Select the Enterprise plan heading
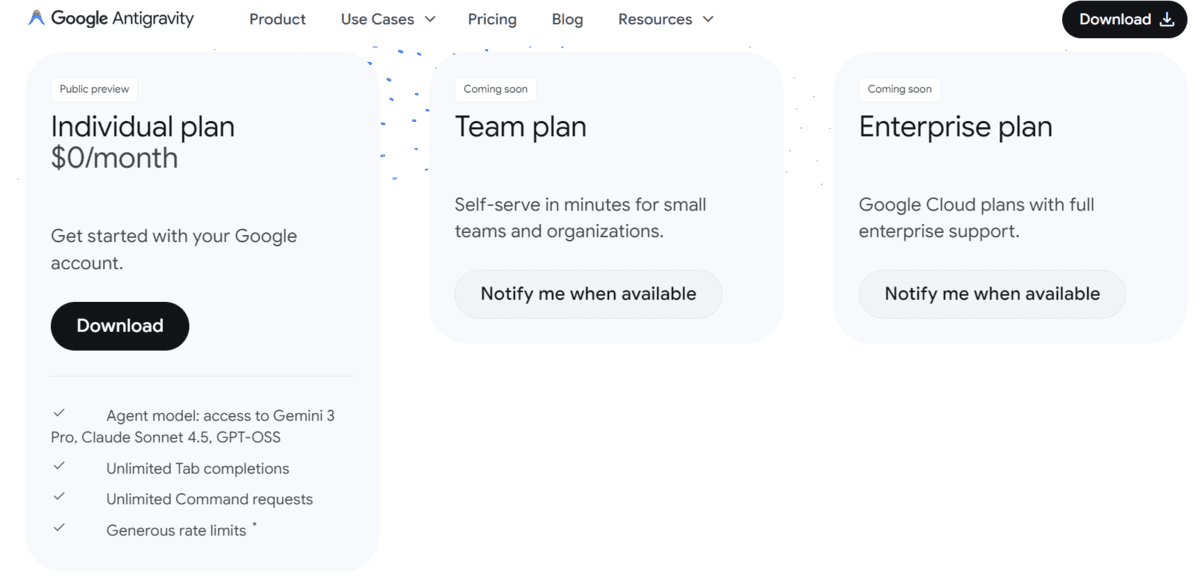 [x=955, y=127]
